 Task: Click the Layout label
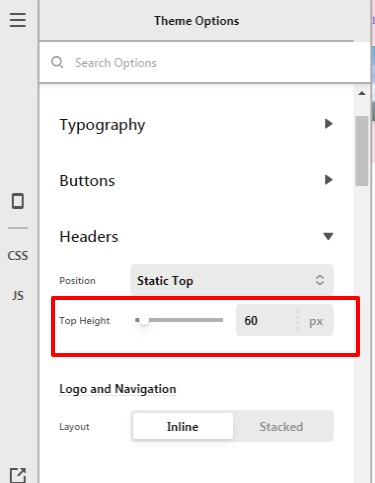point(74,427)
